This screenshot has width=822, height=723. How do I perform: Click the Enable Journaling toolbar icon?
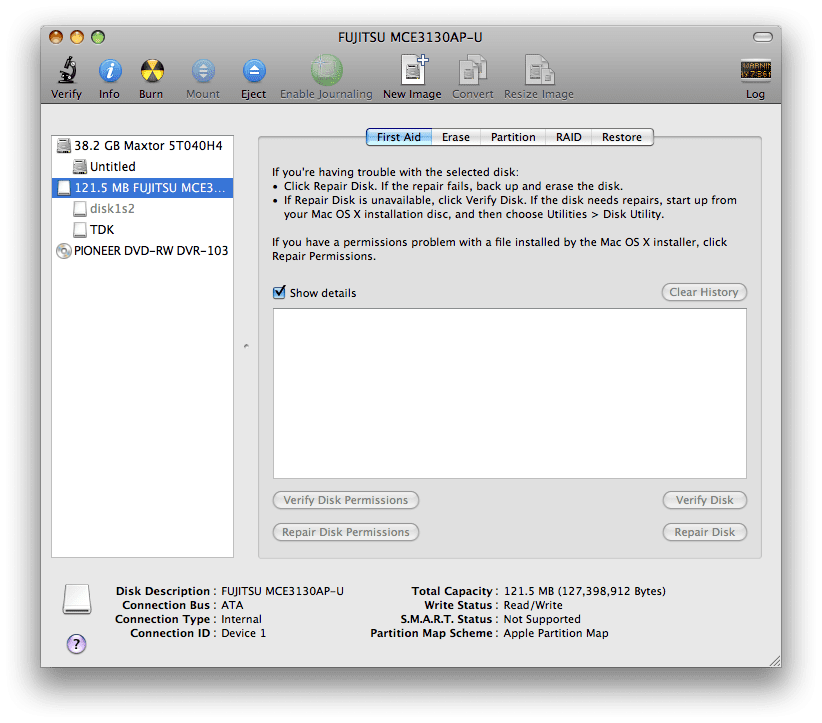[x=326, y=70]
